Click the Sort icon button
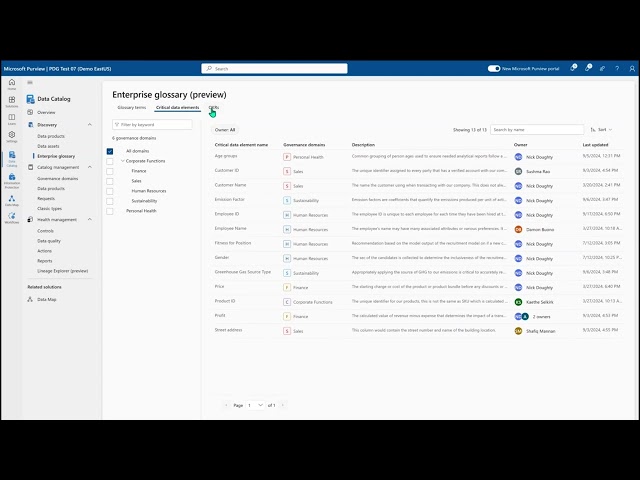 [593, 130]
